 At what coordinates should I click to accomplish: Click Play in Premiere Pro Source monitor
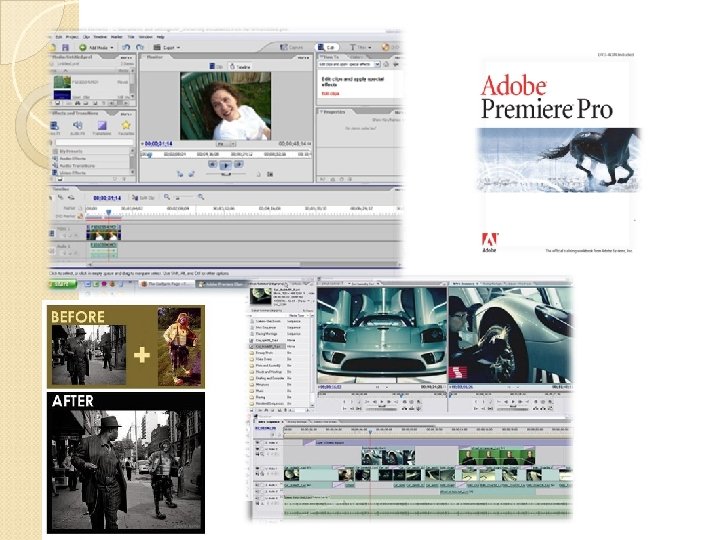(x=382, y=402)
